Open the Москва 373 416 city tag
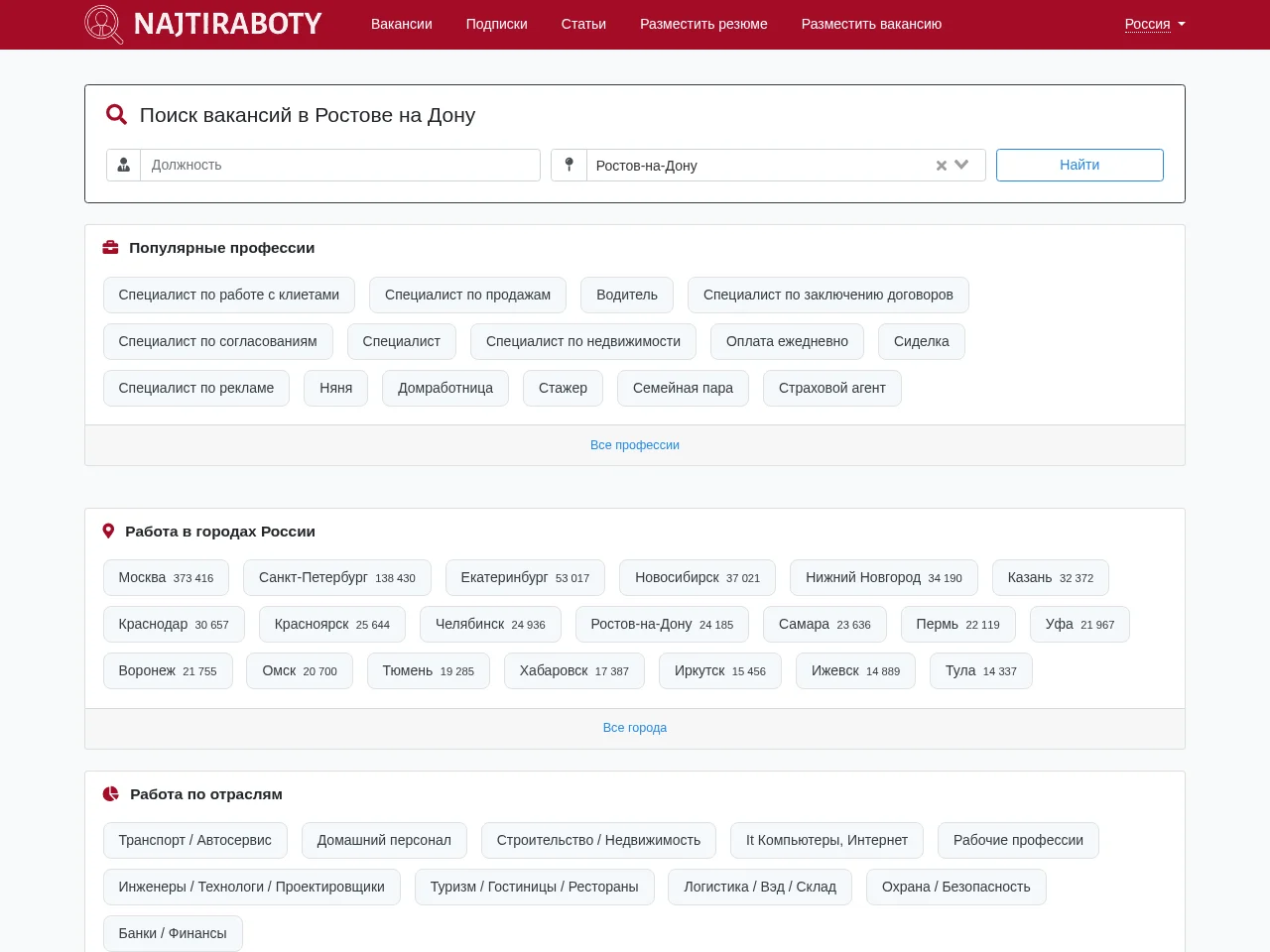This screenshot has width=1270, height=952. tap(166, 577)
